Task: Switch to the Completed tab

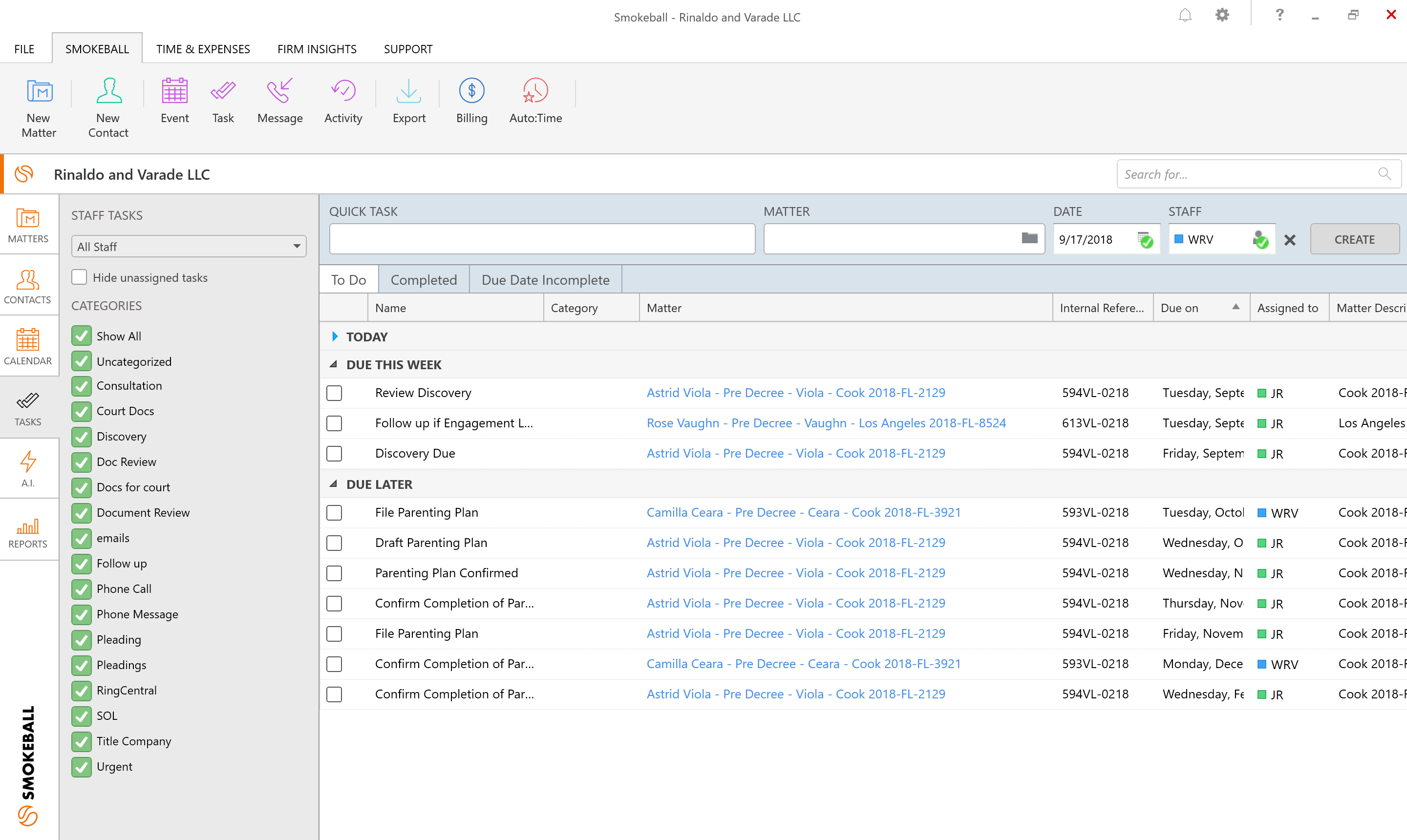Action: 423,280
